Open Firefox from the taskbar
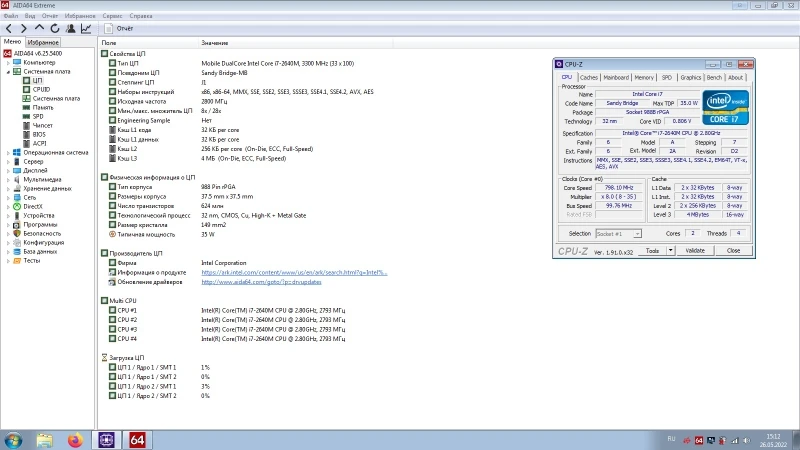800x450 pixels. [75, 440]
